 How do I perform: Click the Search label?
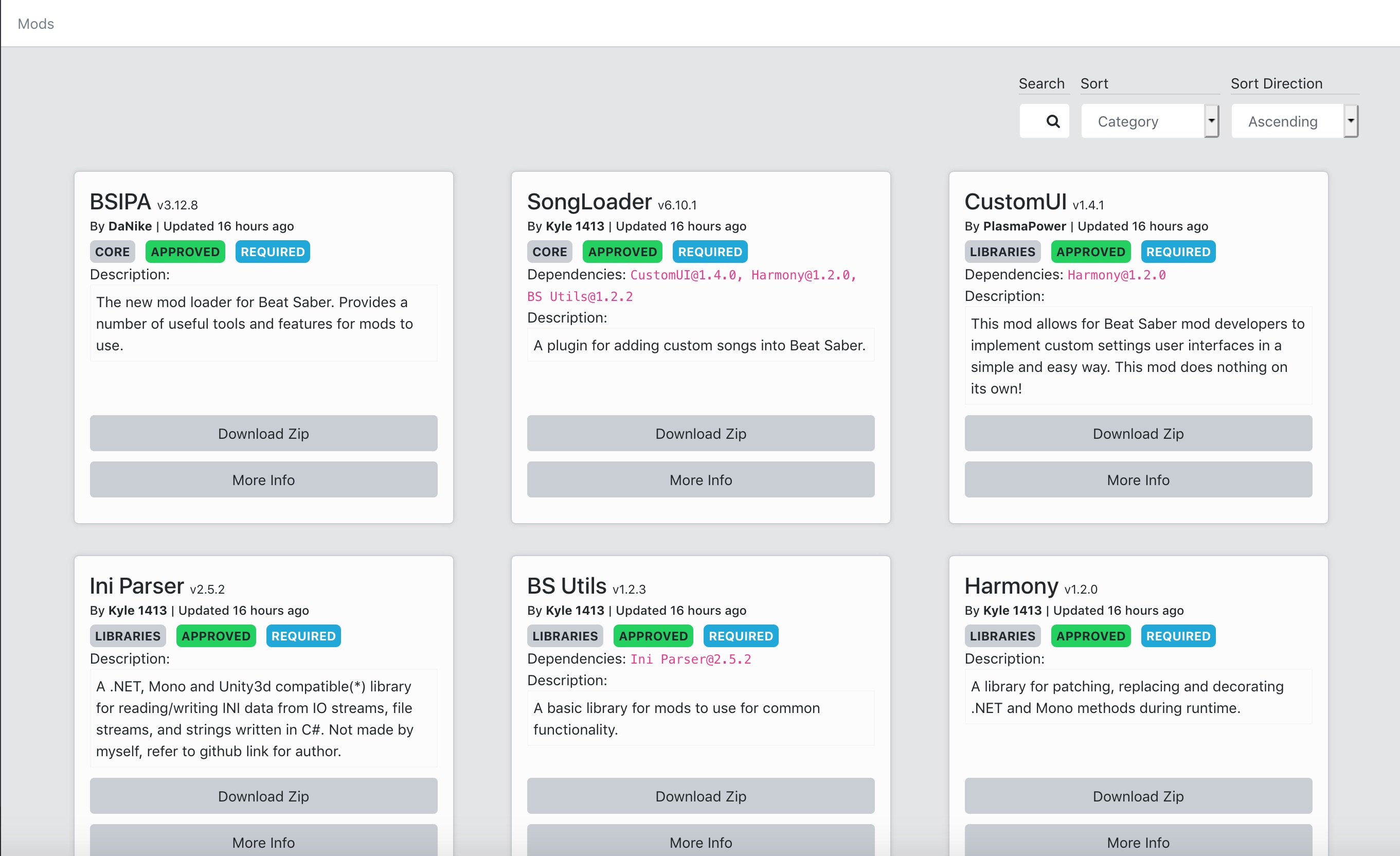(1042, 83)
